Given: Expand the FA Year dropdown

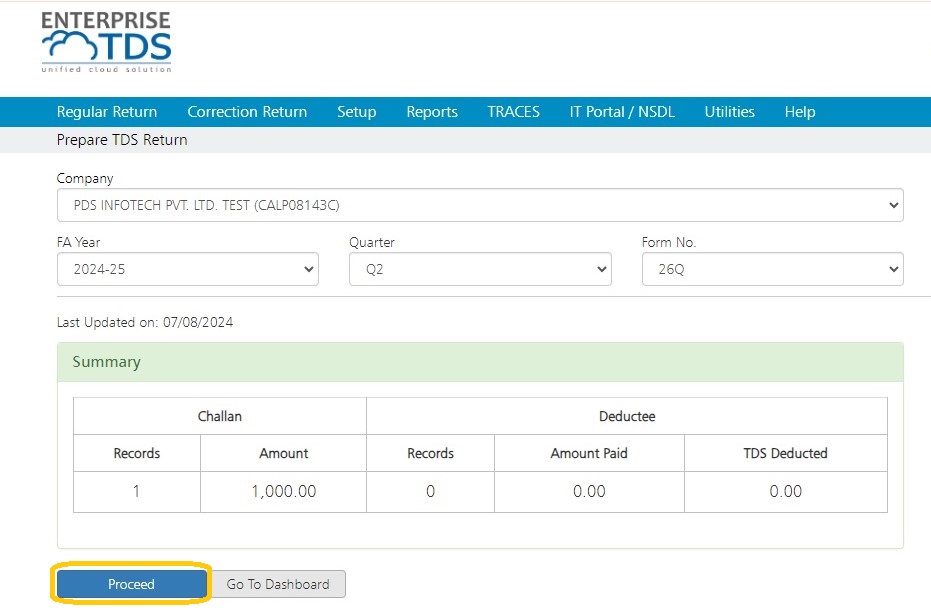Looking at the screenshot, I should (188, 269).
